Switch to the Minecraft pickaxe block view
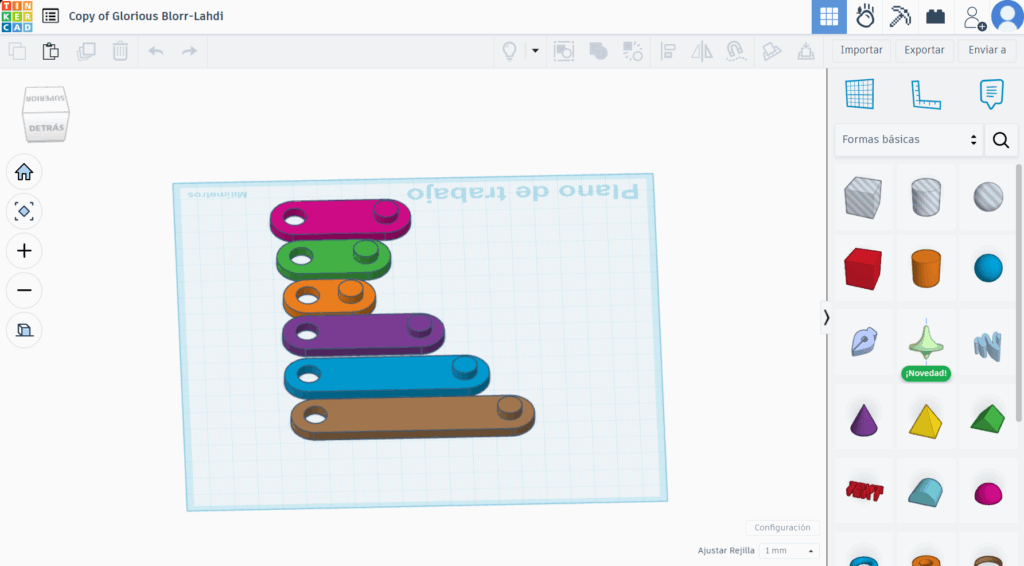This screenshot has height=566, width=1024. [x=900, y=17]
